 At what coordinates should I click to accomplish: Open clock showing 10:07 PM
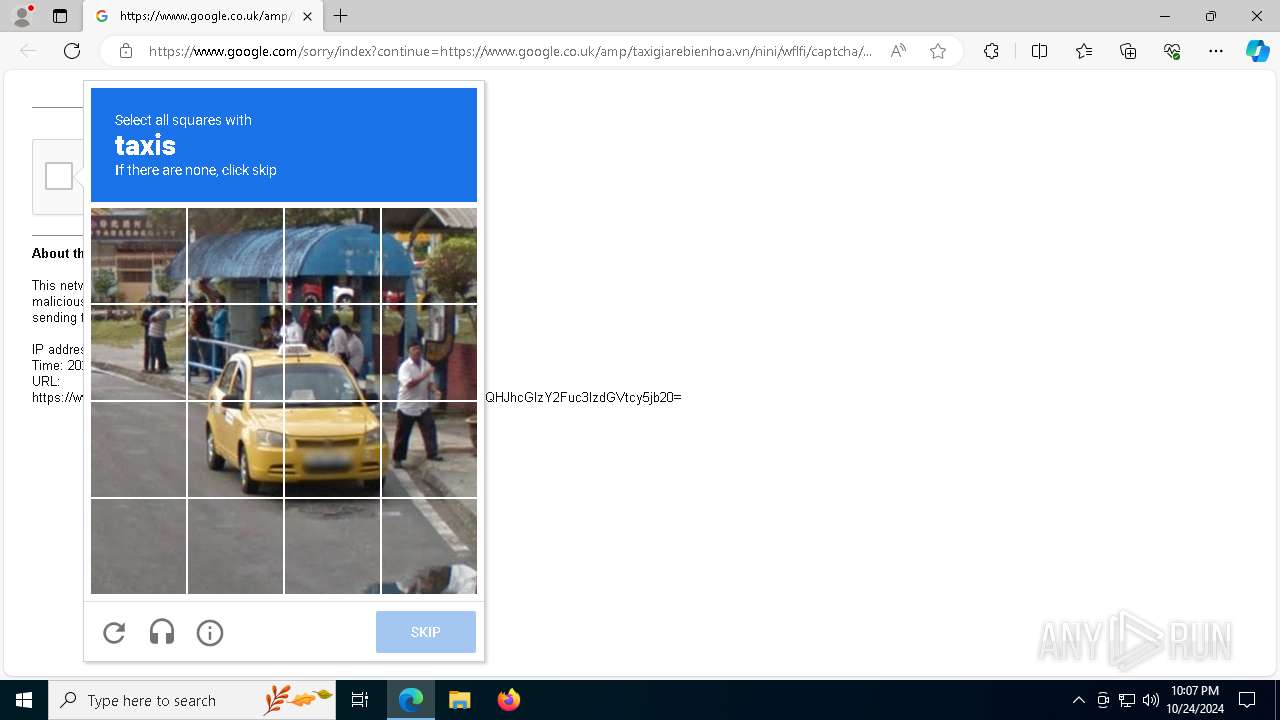tap(1195, 700)
